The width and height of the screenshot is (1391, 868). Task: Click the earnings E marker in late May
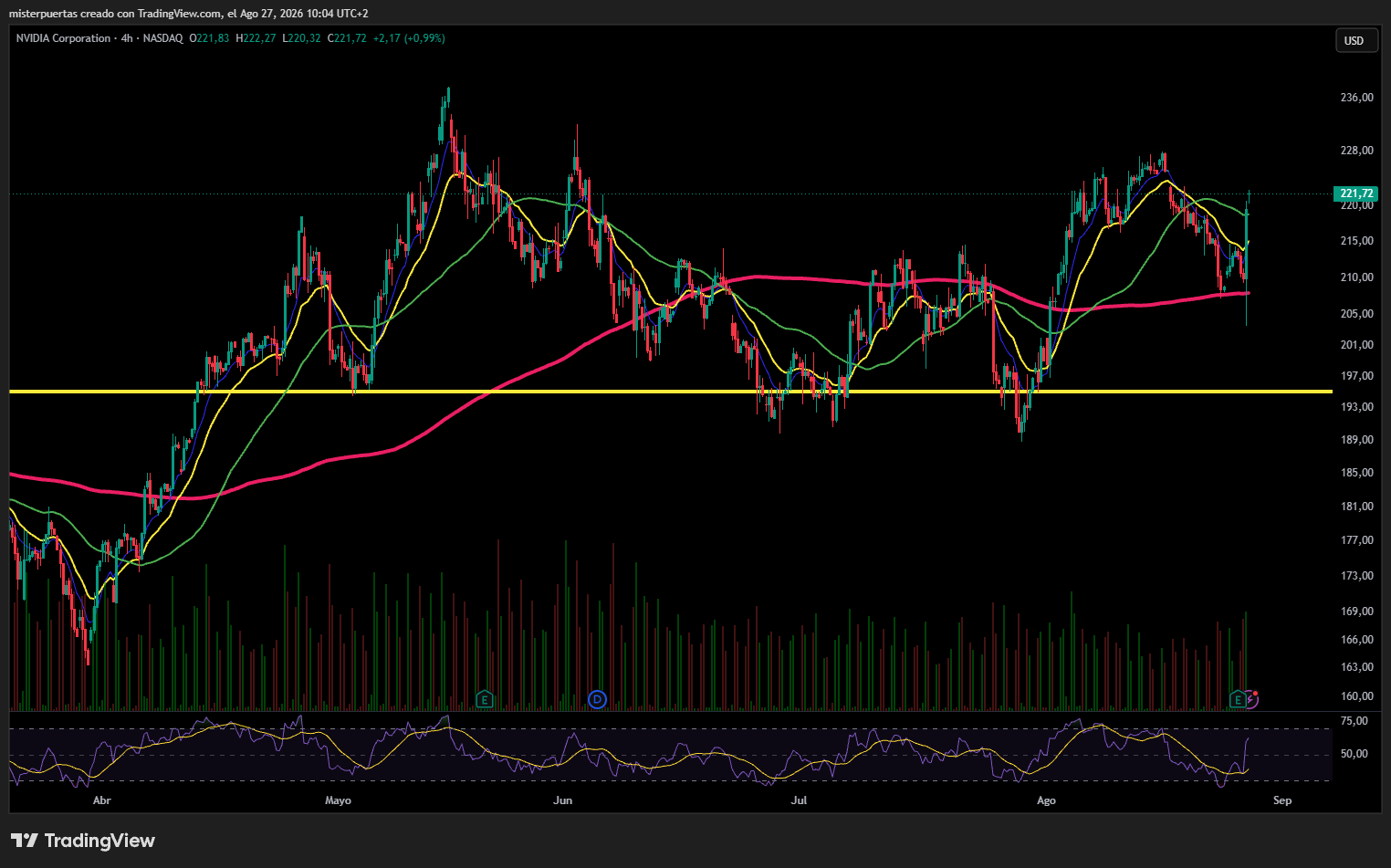(x=486, y=700)
